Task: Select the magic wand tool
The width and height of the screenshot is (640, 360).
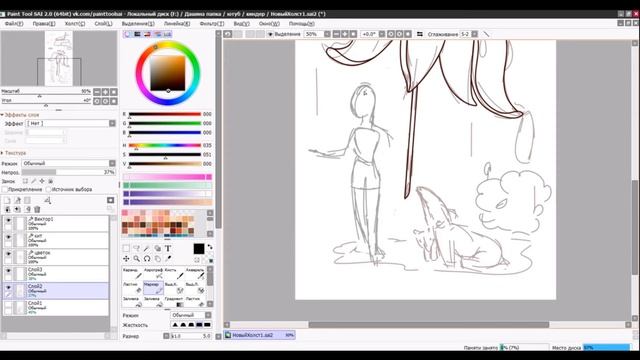Action: [147, 248]
